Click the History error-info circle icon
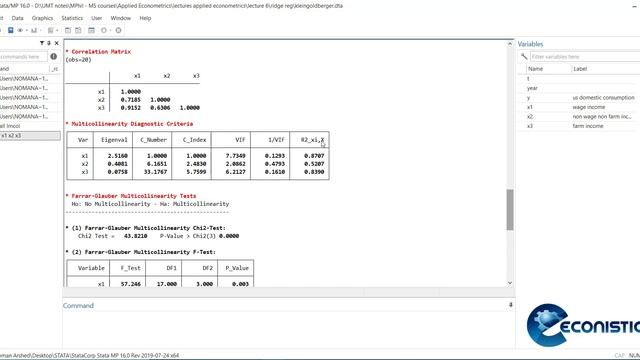The height and width of the screenshot is (360, 640). 53,56
